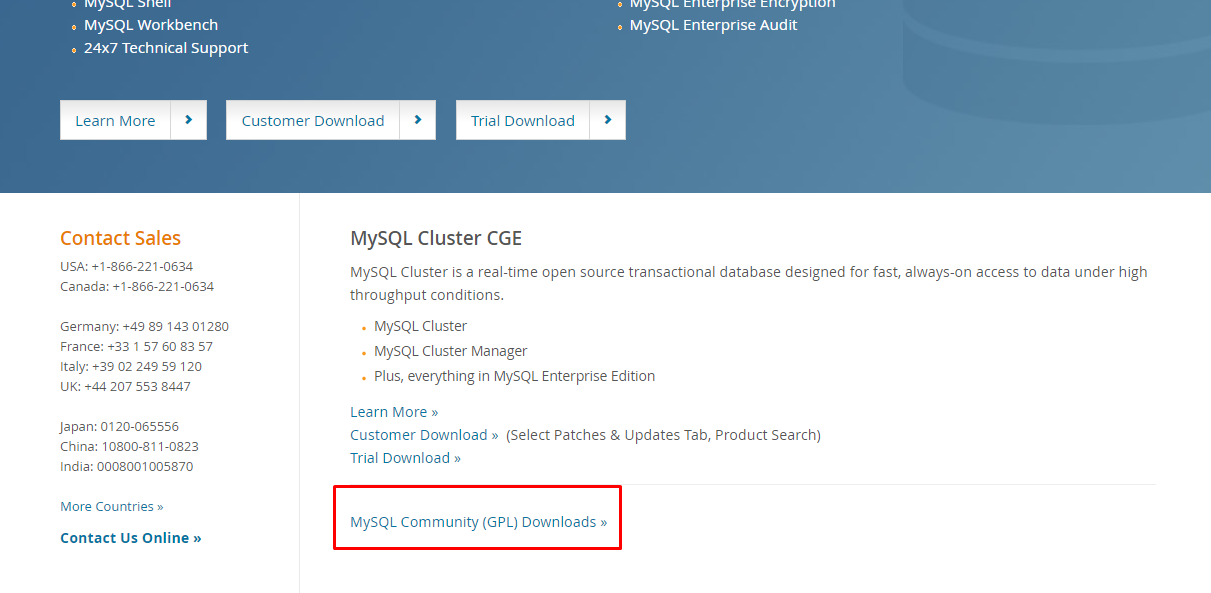Select the France phone number line
1211x593 pixels.
pyautogui.click(x=136, y=346)
